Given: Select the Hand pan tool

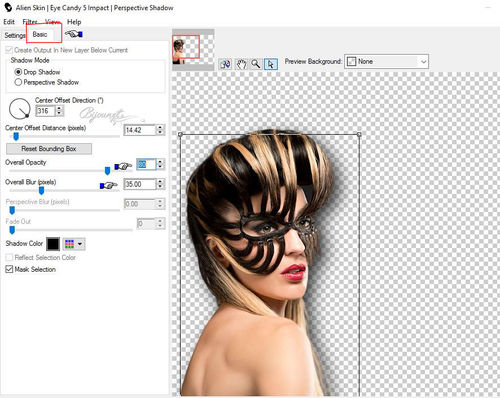Looking at the screenshot, I should 241,64.
